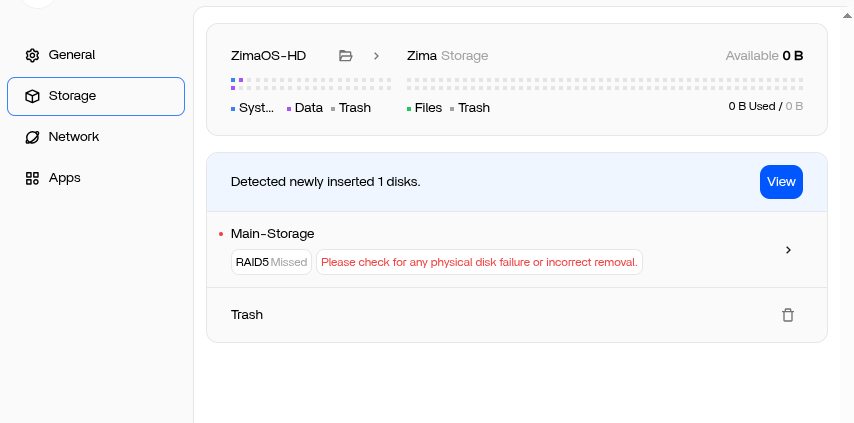Click the RAID5 Missed badge
This screenshot has width=854, height=423.
(x=271, y=262)
